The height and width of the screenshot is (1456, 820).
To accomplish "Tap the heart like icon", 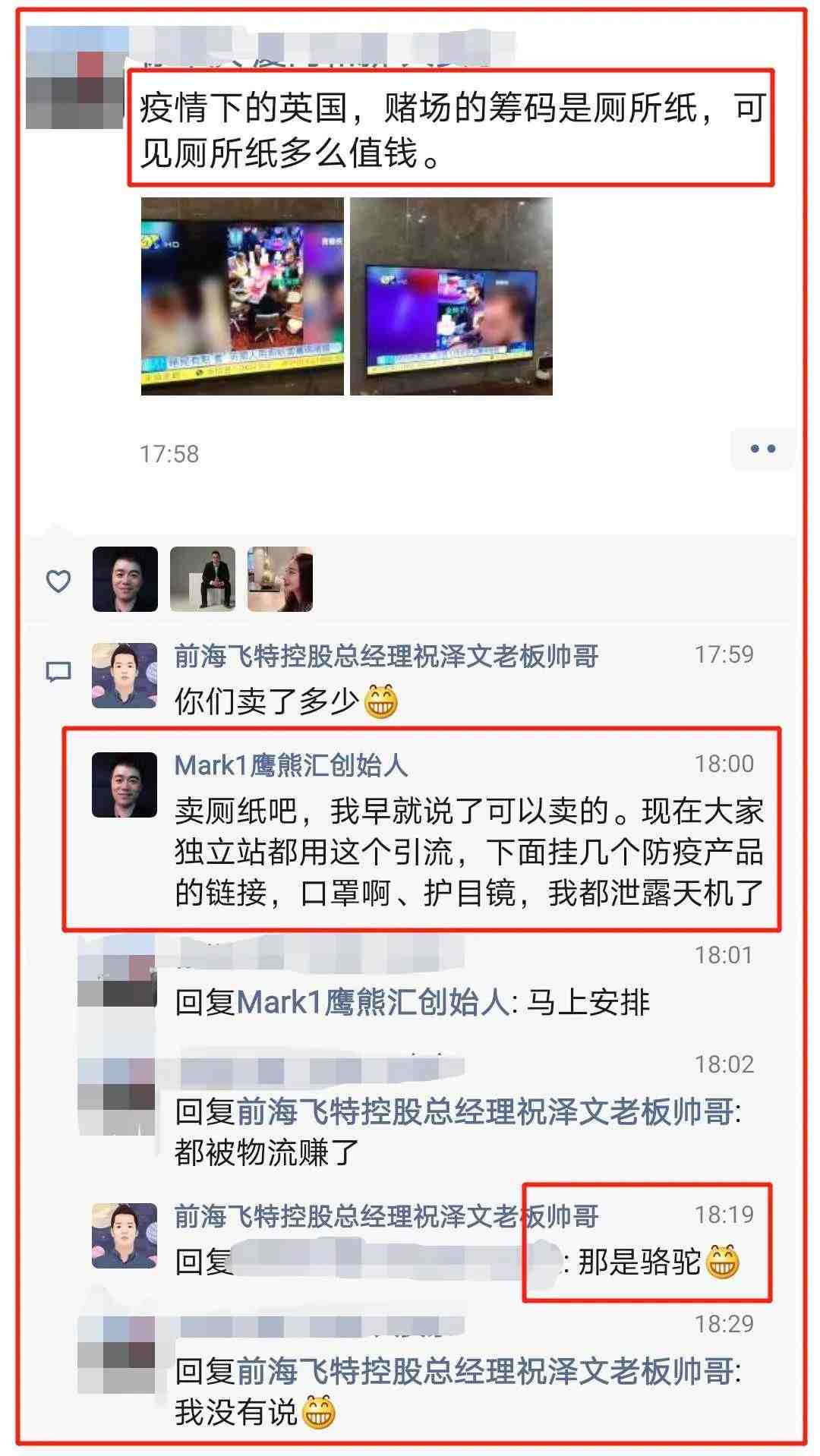I will (58, 581).
